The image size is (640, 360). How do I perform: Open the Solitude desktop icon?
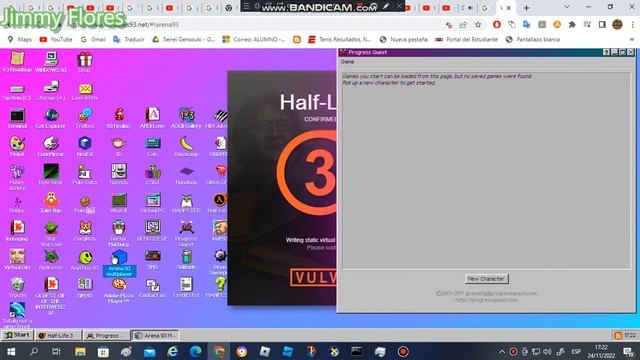point(187,260)
